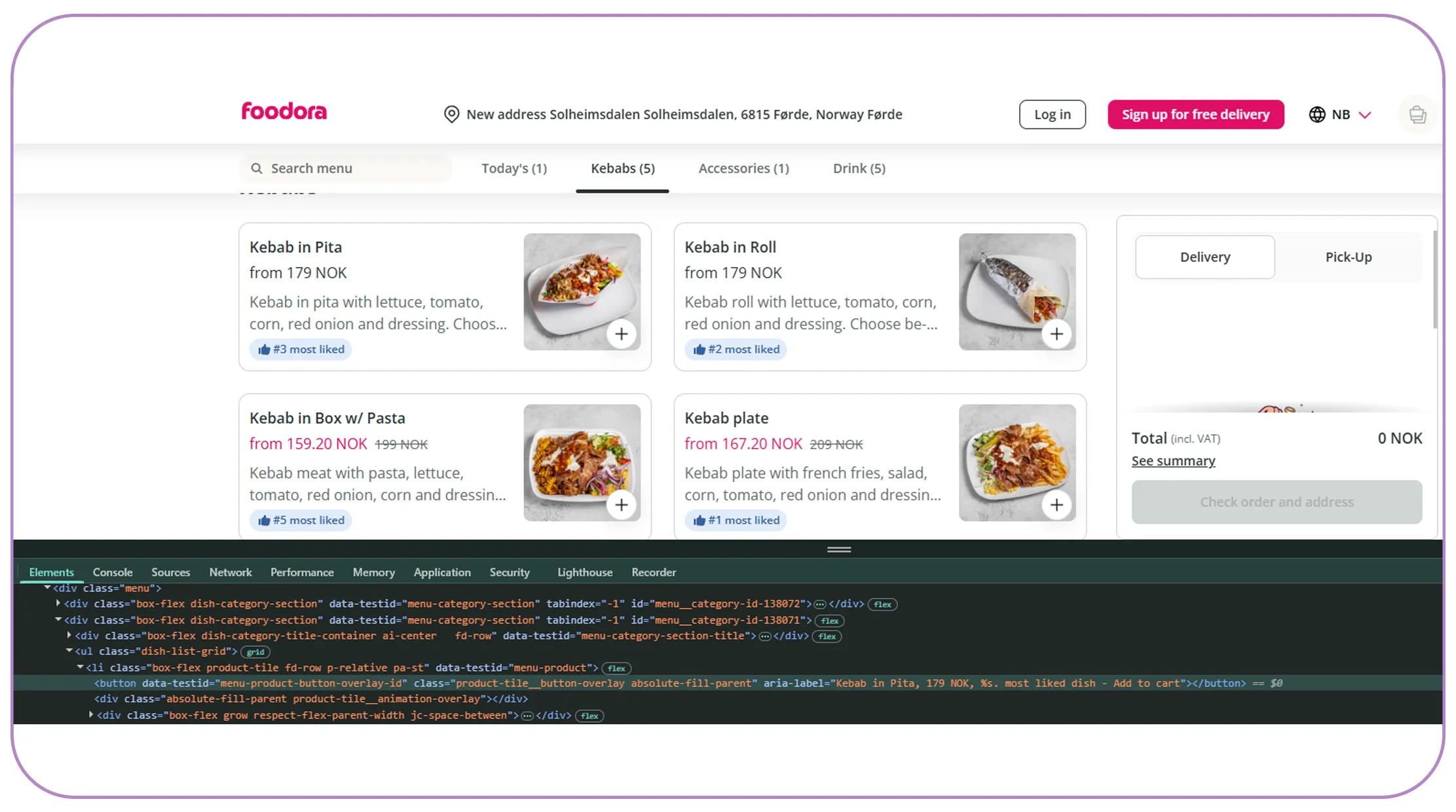The image size is (1456, 812).
Task: Open the DevTools Memory tab
Action: [373, 572]
